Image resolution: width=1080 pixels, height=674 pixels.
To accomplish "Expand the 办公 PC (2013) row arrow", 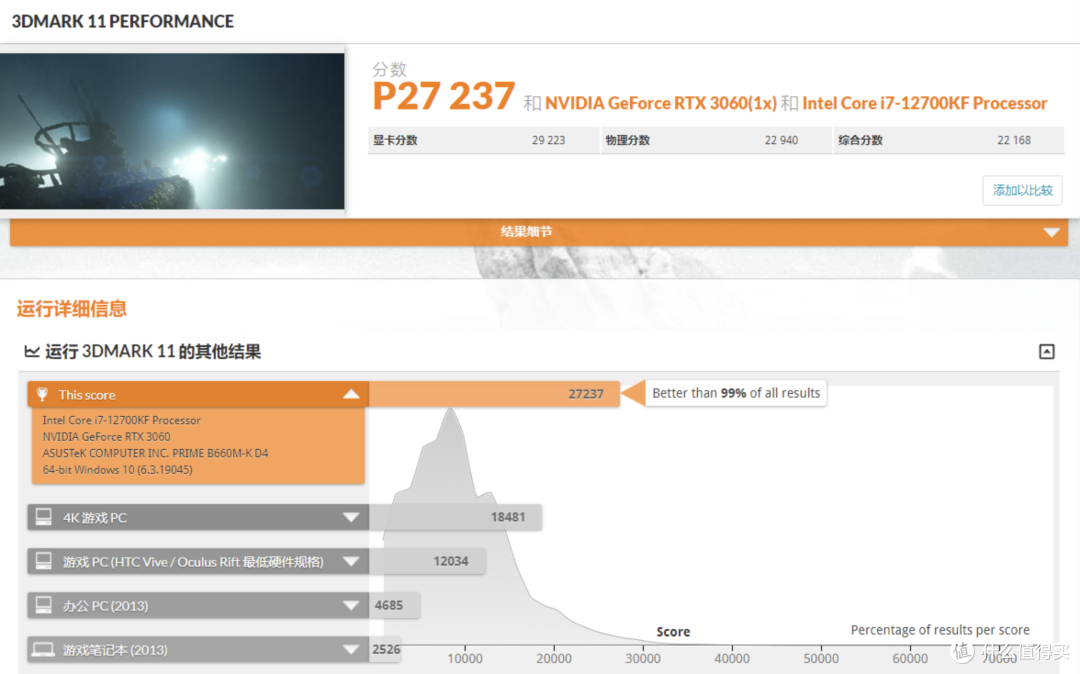I will coord(351,605).
